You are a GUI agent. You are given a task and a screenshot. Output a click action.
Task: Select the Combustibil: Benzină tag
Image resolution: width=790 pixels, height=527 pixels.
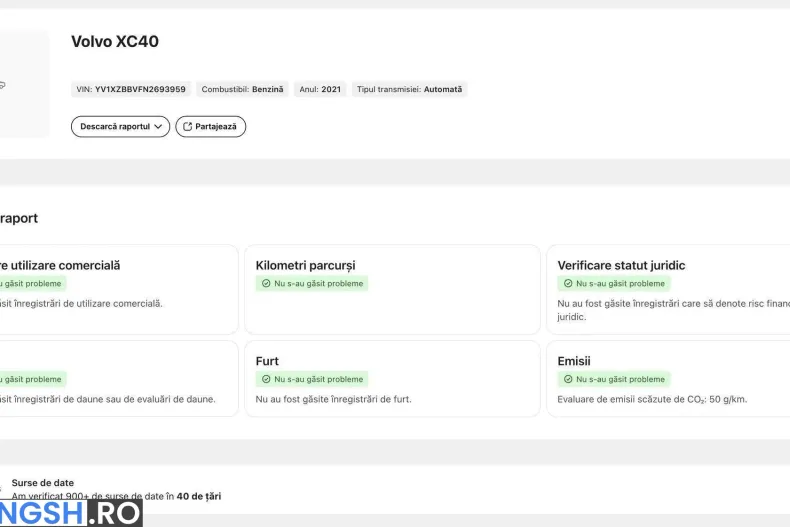click(242, 89)
